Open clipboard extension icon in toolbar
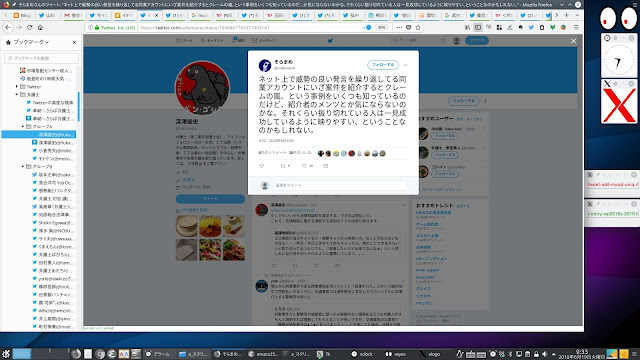 click(x=542, y=27)
